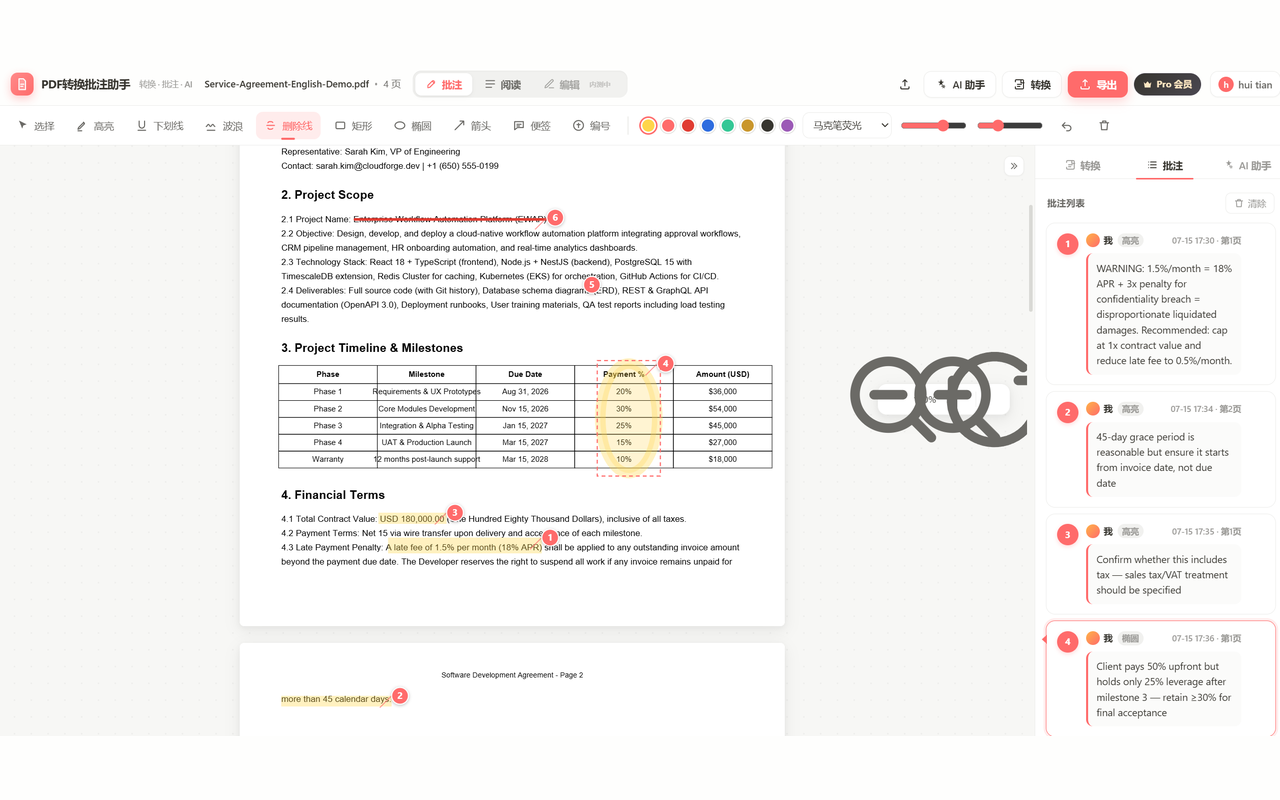This screenshot has width=1280, height=800.
Task: Open the 转换 tab in the sidebar
Action: [1083, 166]
